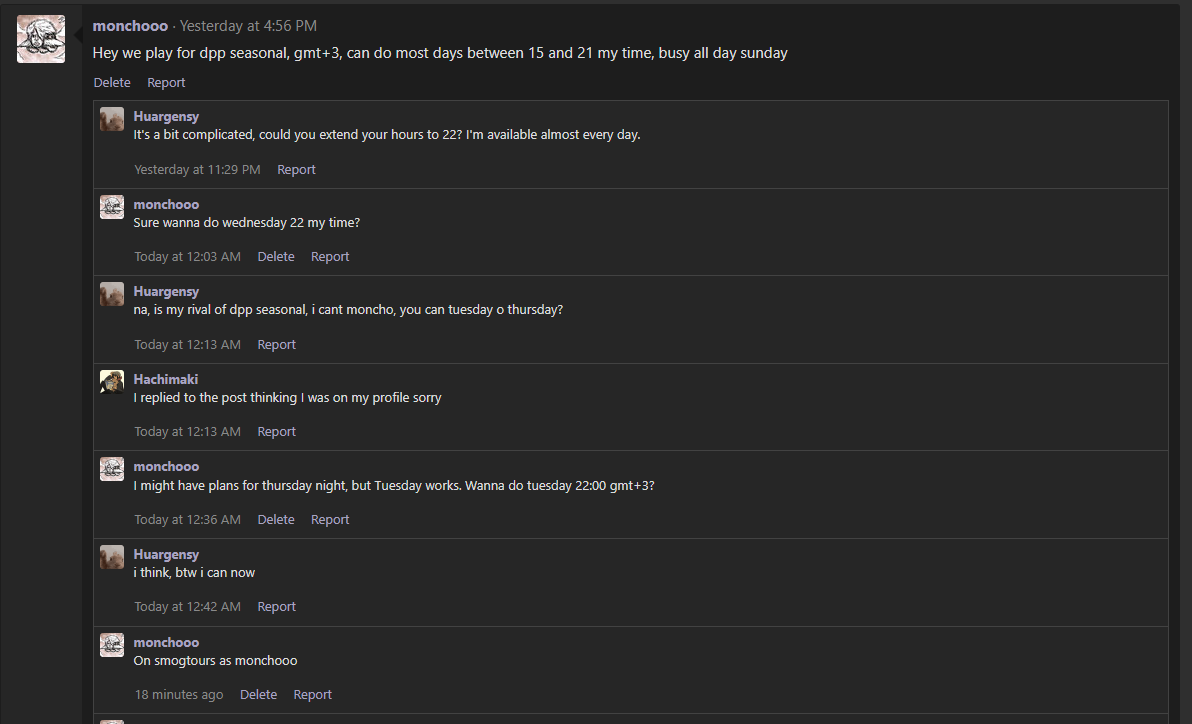
Task: Click Huargensy's avatar beside "It's a bit complicated" comment
Action: tap(112, 119)
